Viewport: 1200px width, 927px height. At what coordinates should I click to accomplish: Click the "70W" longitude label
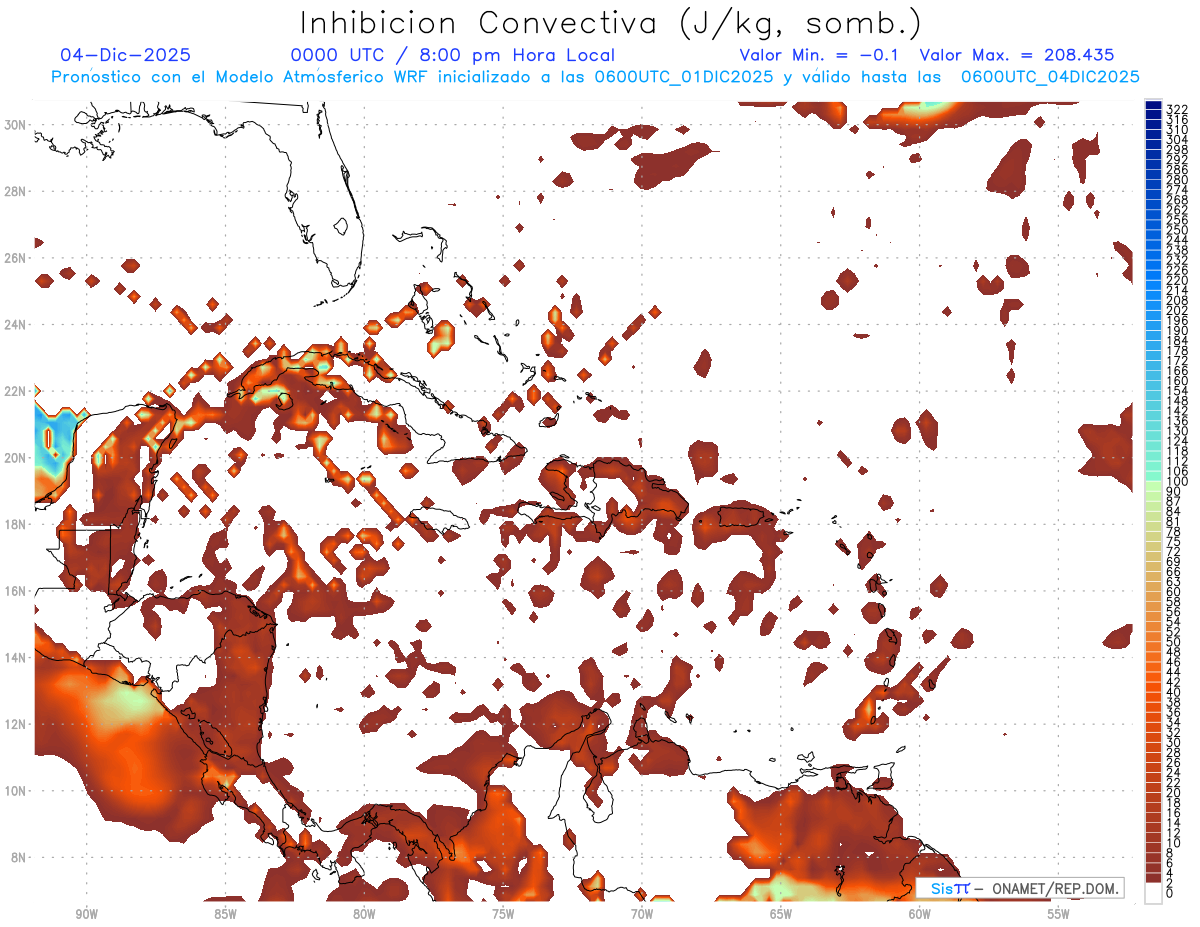coord(642,913)
